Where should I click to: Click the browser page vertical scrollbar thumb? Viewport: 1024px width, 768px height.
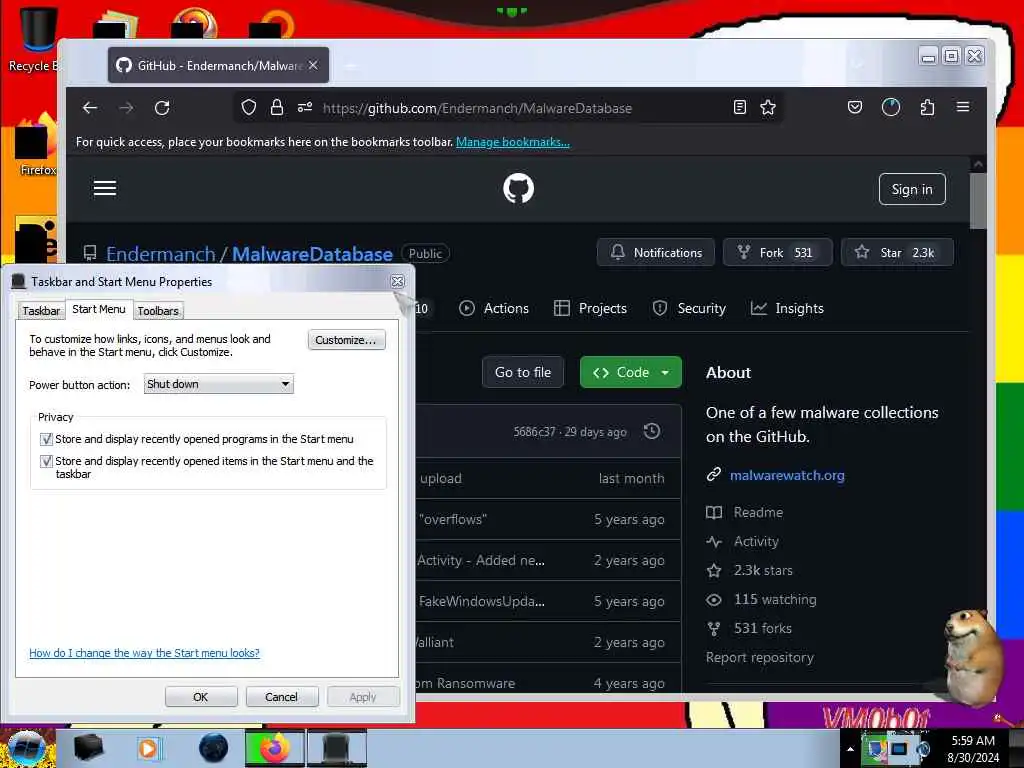coord(978,201)
